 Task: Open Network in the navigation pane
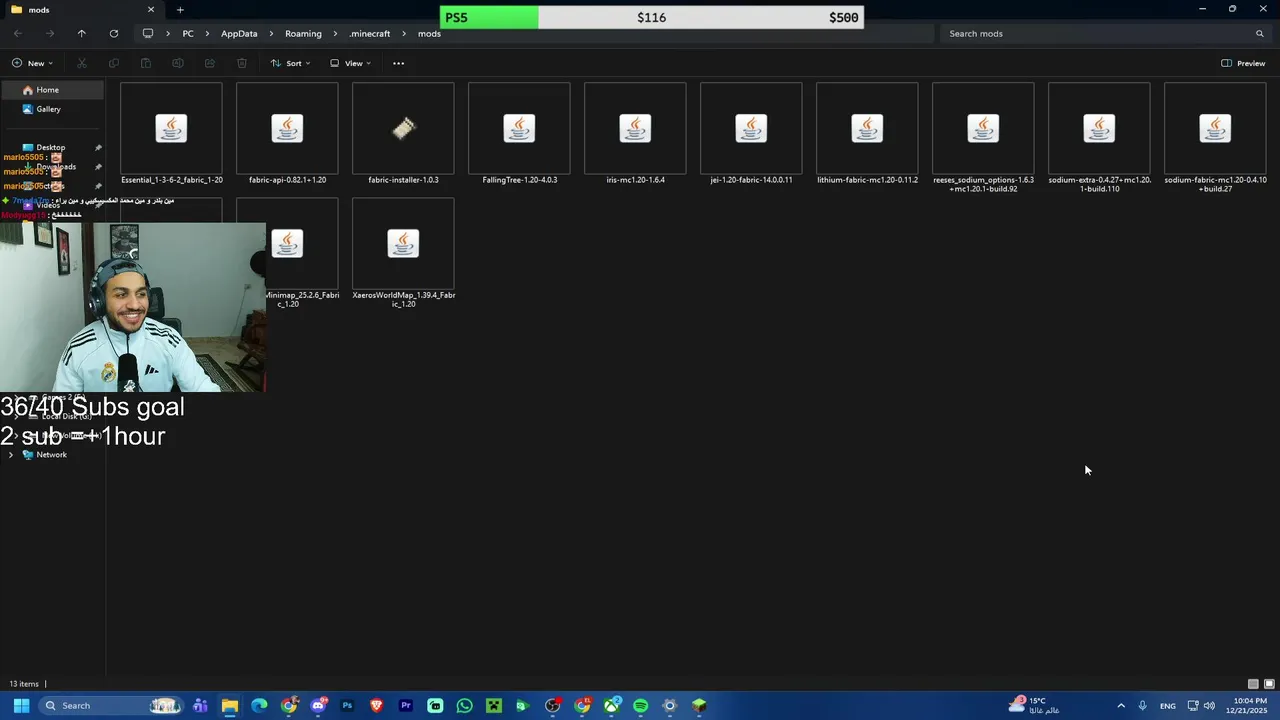click(53, 455)
